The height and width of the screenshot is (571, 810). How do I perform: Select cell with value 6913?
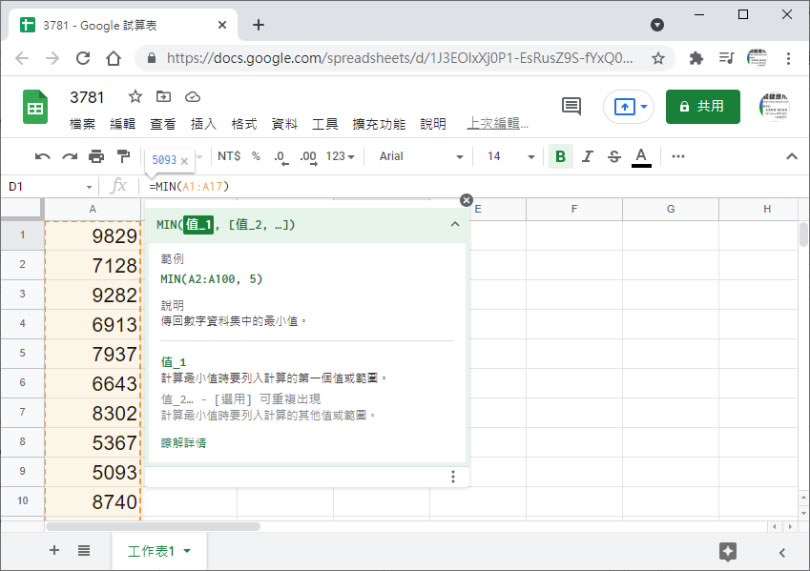92,325
